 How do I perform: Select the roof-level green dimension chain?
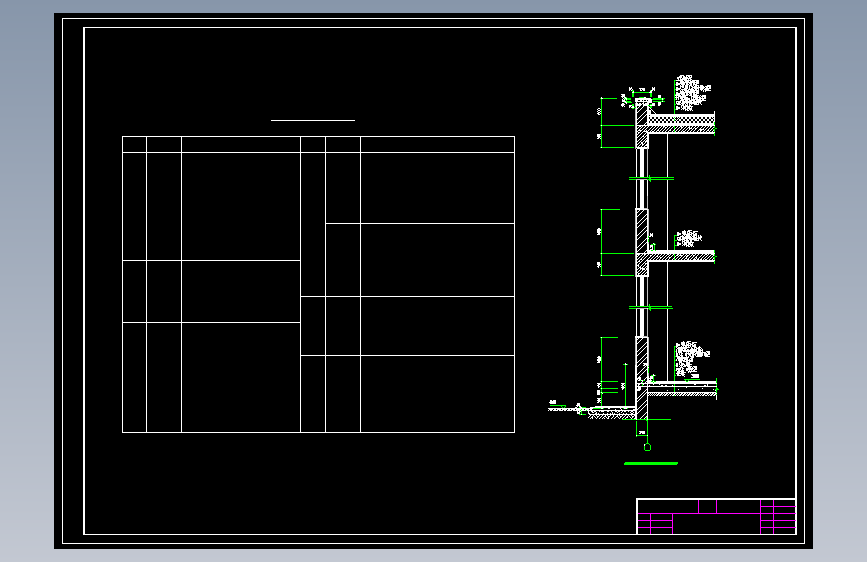tap(617, 123)
